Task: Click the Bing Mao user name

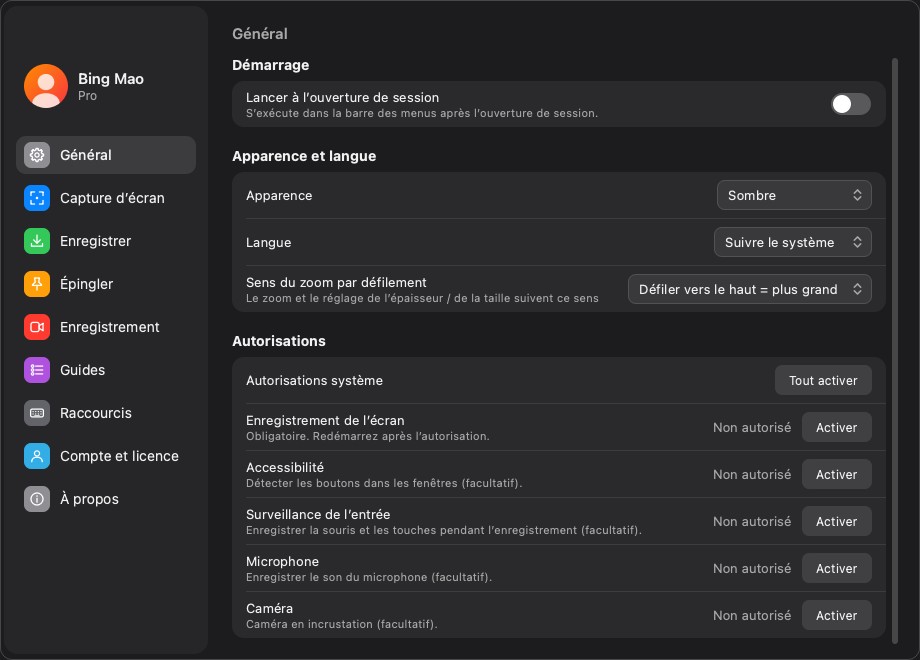Action: coord(111,79)
